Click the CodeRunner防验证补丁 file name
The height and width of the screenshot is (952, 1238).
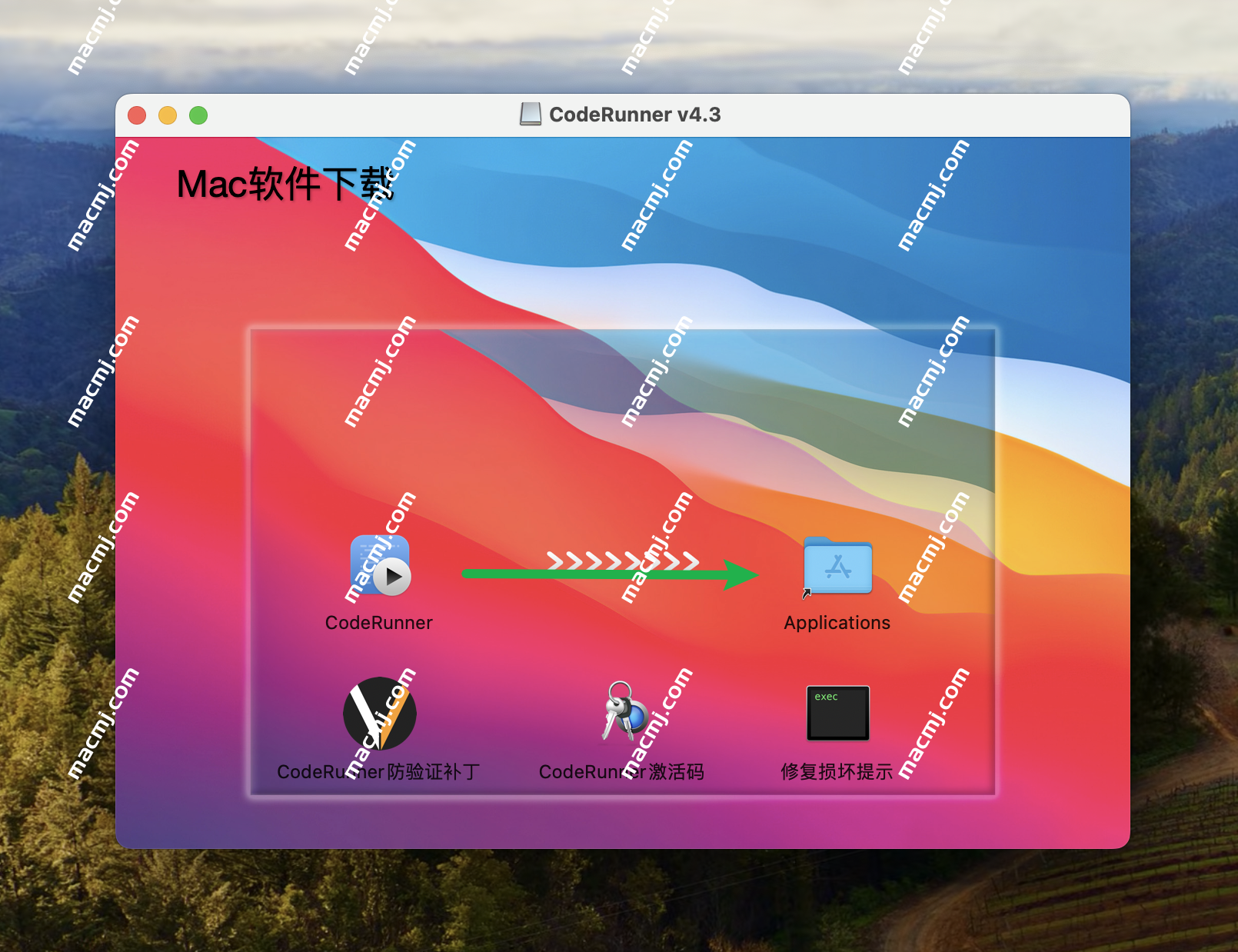click(378, 771)
